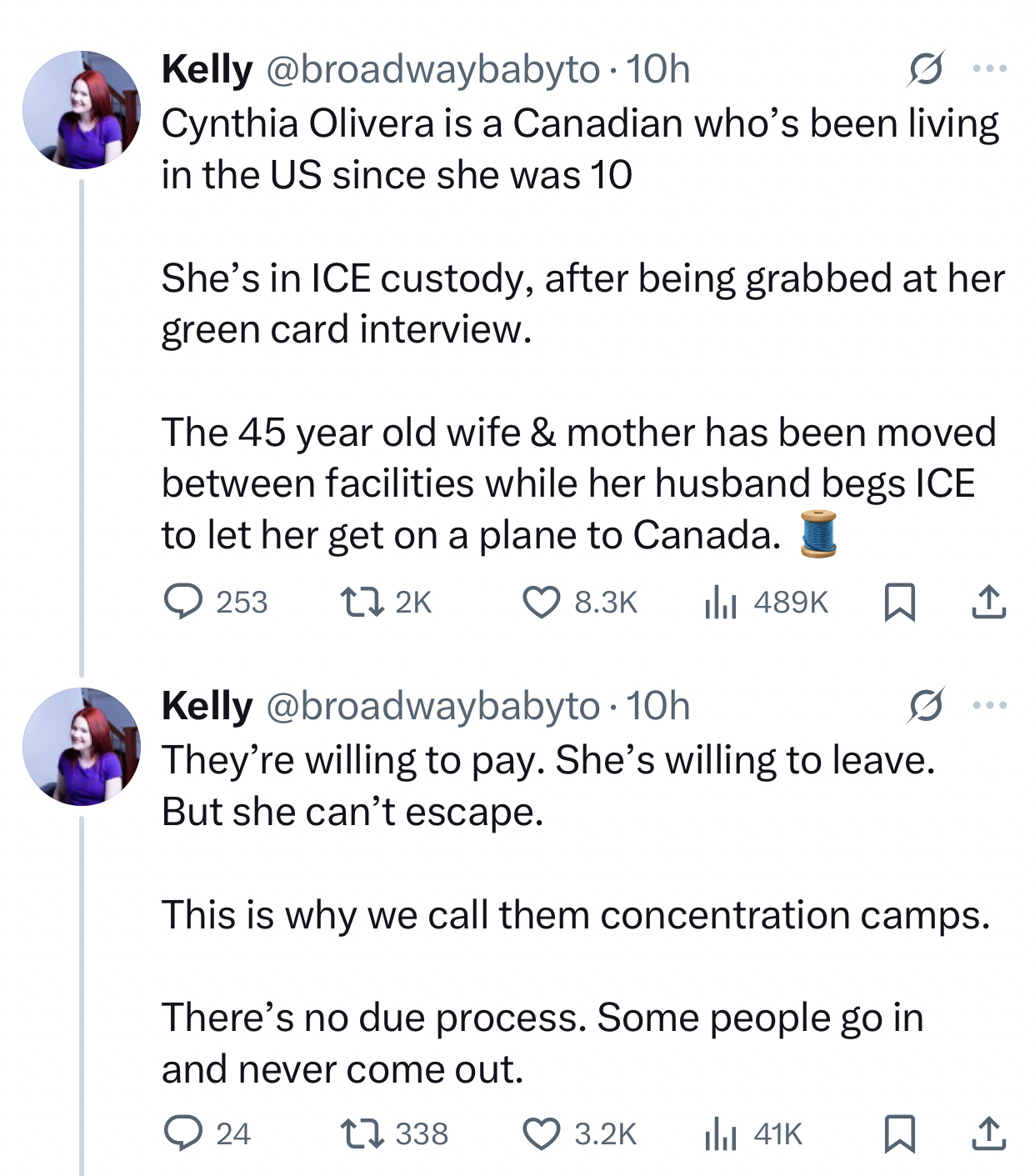This screenshot has height=1176, width=1035.
Task: Bookmark the second tweet about concentration camps
Action: click(899, 1133)
